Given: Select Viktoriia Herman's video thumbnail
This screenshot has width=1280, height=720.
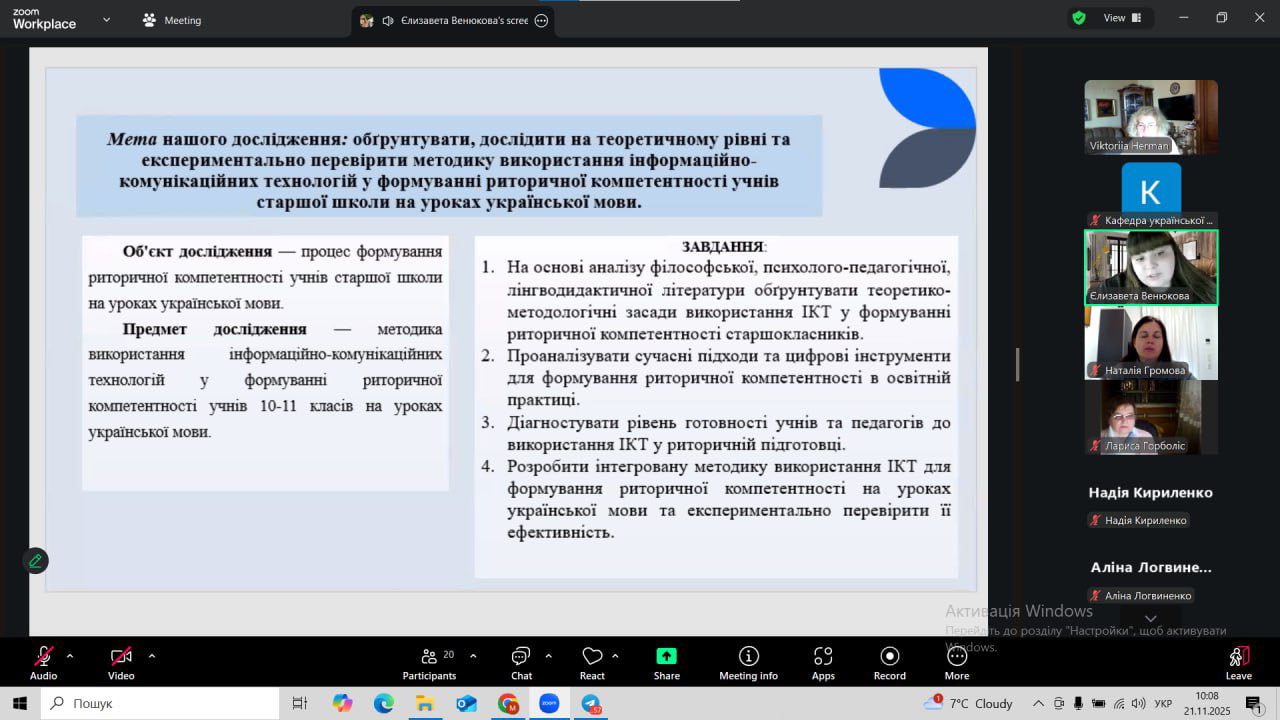Looking at the screenshot, I should click(1151, 117).
